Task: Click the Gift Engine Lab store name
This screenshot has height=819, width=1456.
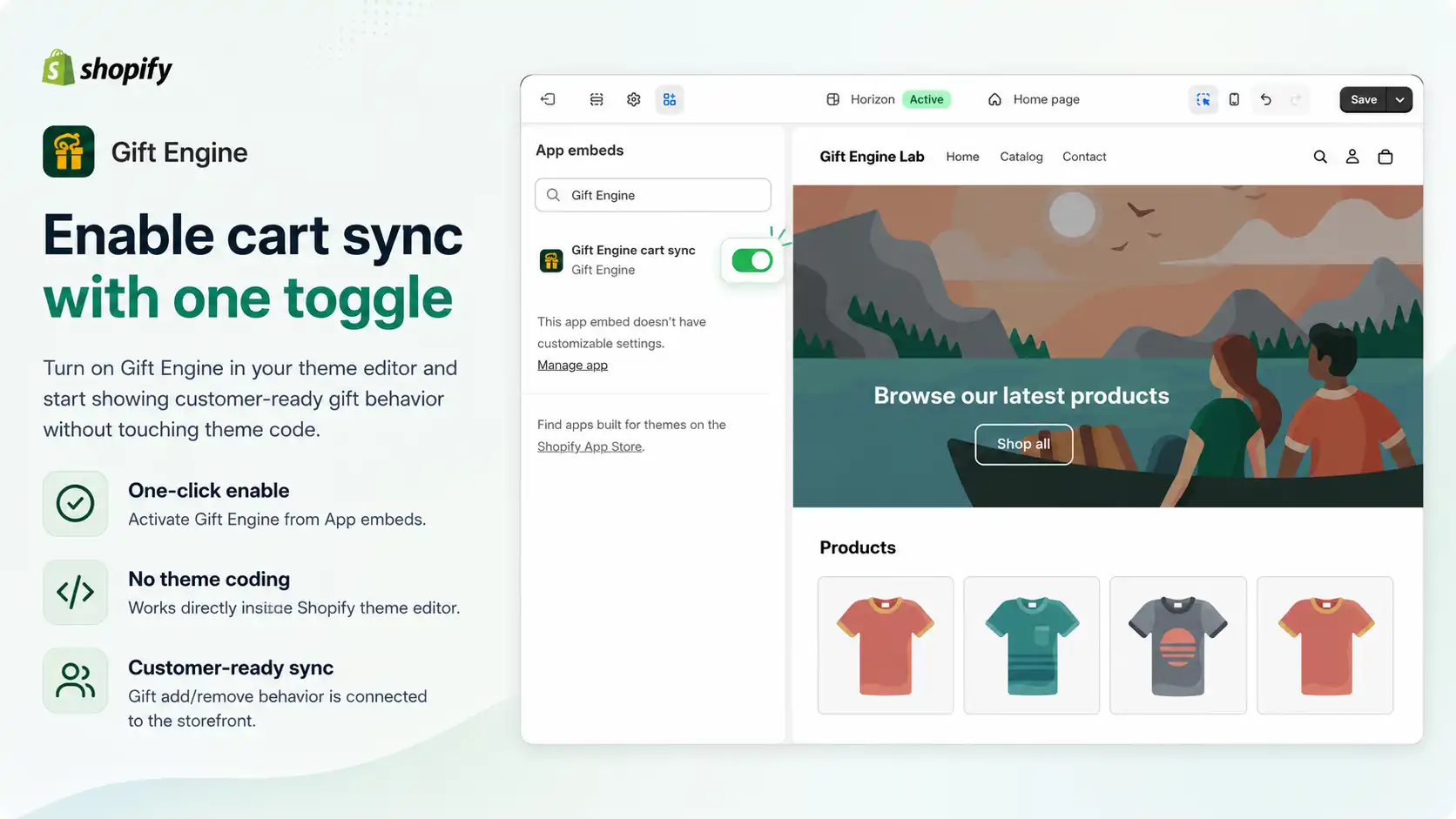Action: (x=872, y=157)
